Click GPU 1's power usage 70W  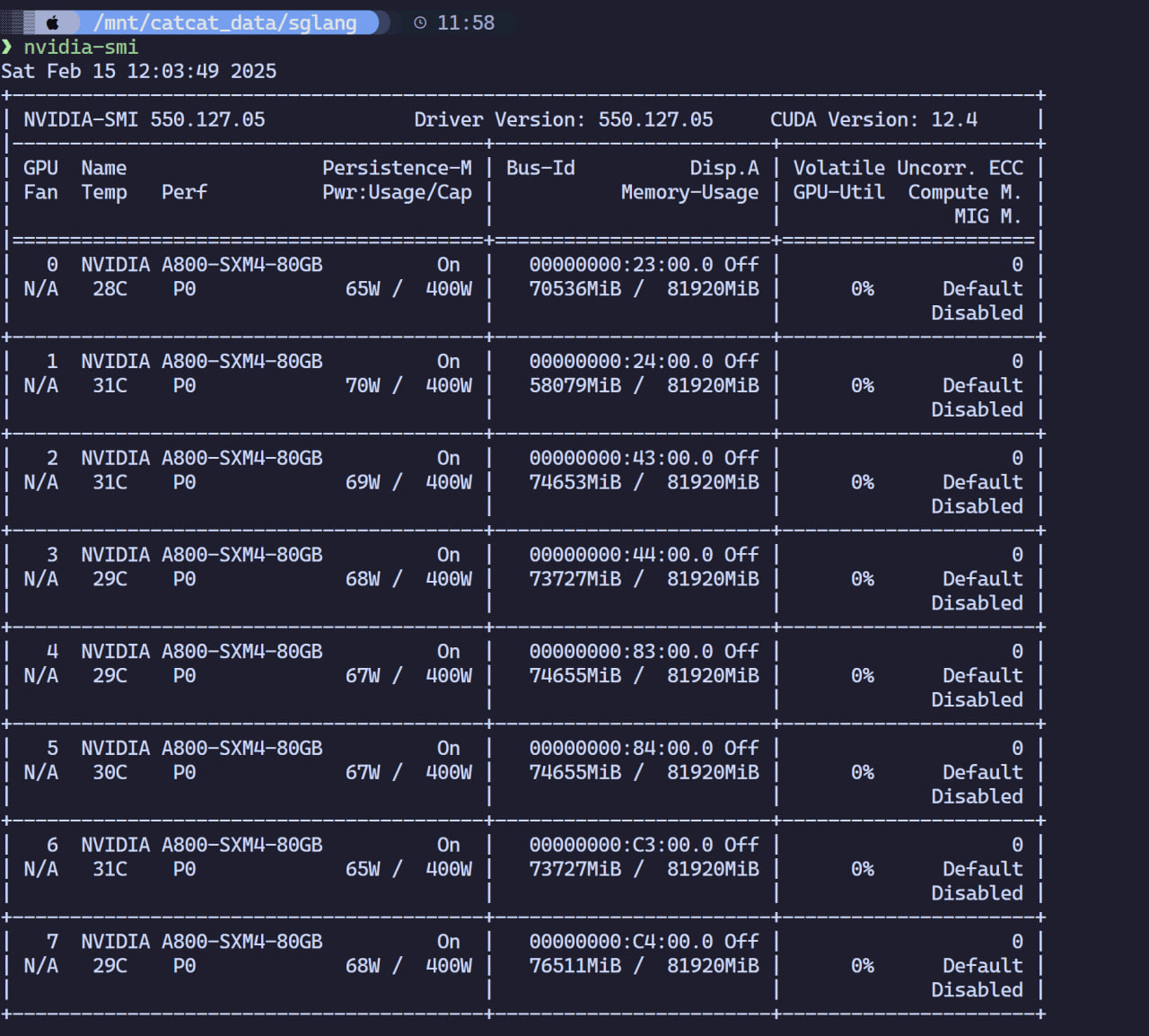click(363, 385)
